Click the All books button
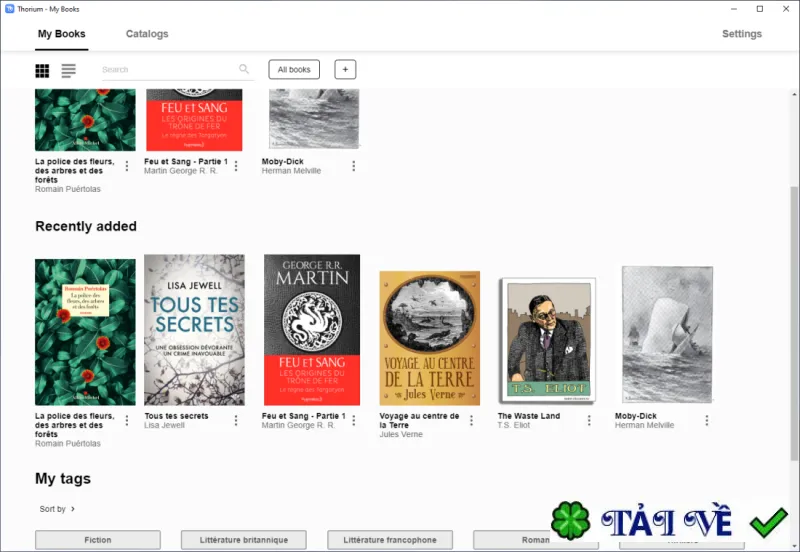This screenshot has height=552, width=800. pyautogui.click(x=294, y=69)
